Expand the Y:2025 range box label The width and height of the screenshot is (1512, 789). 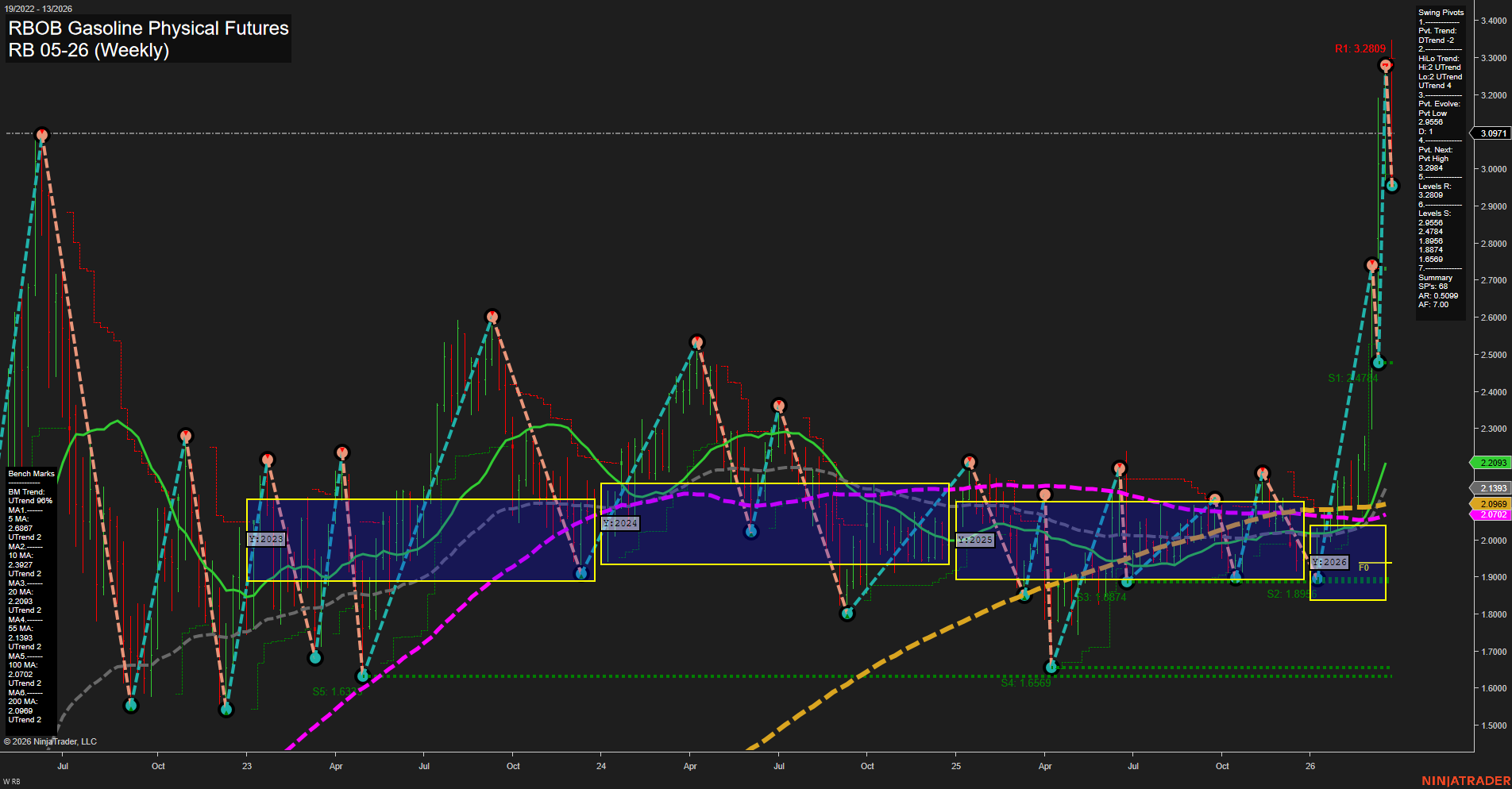(975, 540)
